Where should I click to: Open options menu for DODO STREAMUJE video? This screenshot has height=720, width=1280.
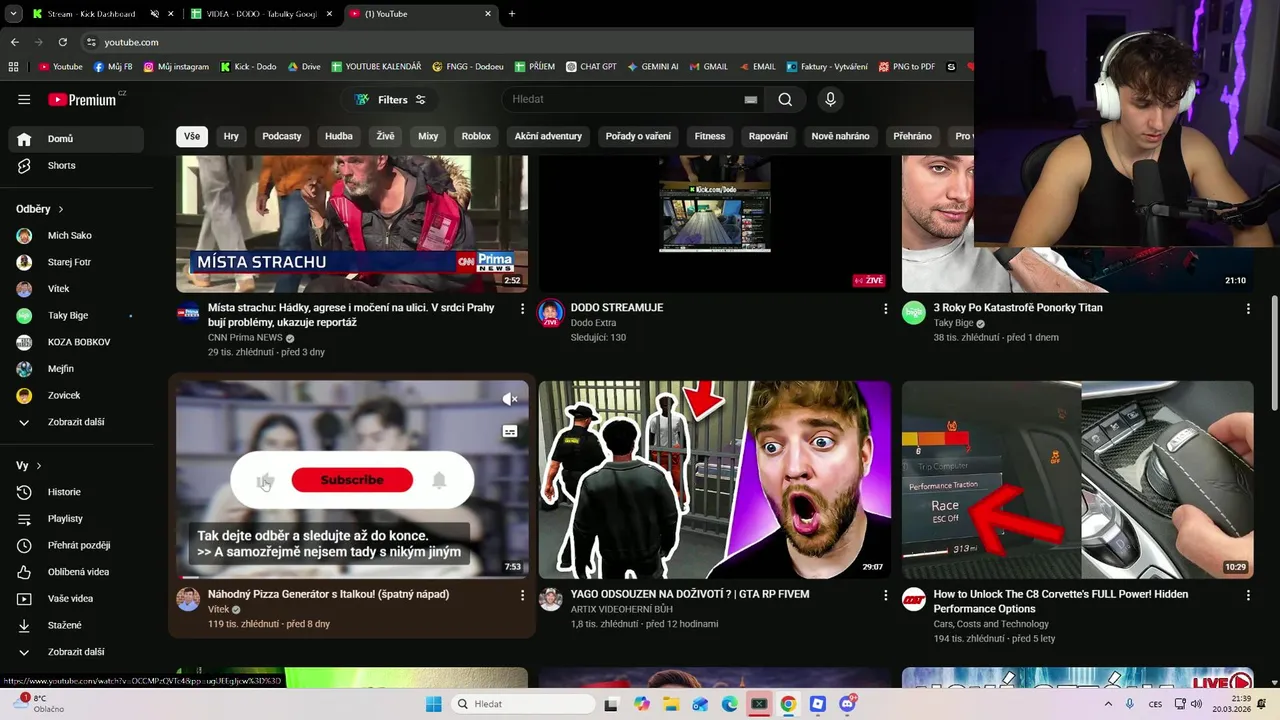point(885,309)
